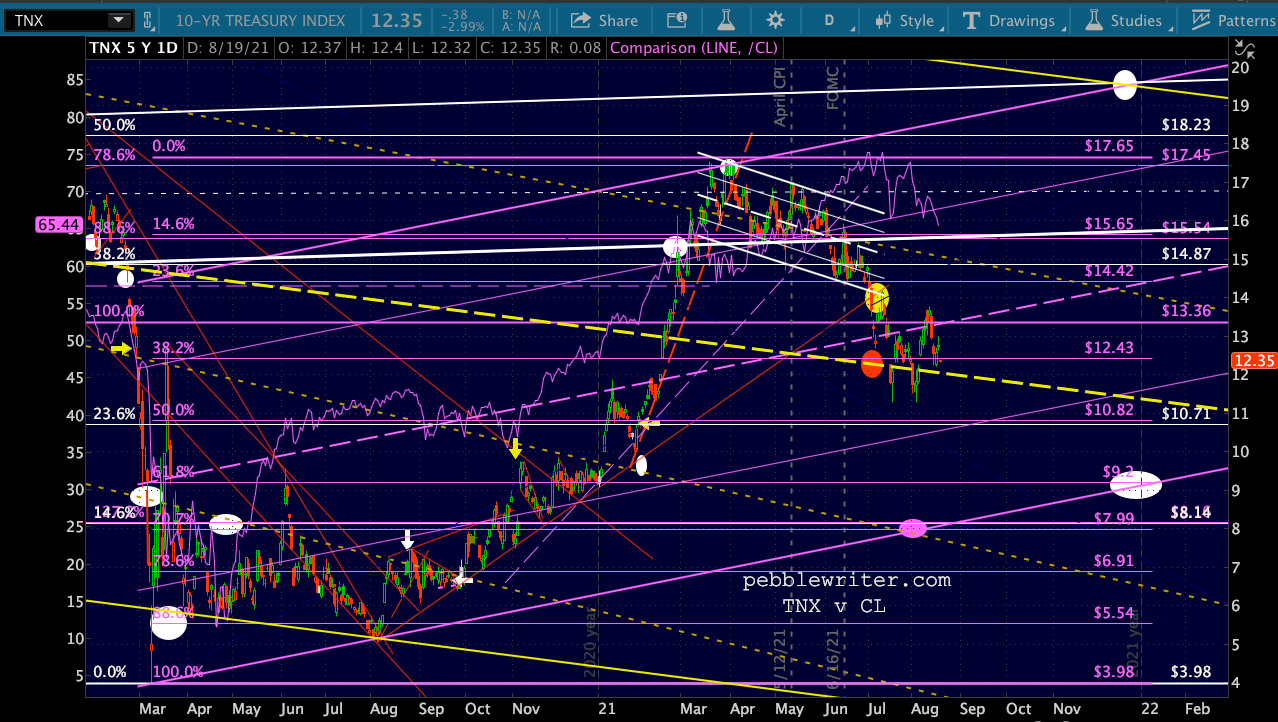Click the crossed-arrows icon at chart top right
The width and height of the screenshot is (1278, 722).
(x=1243, y=47)
